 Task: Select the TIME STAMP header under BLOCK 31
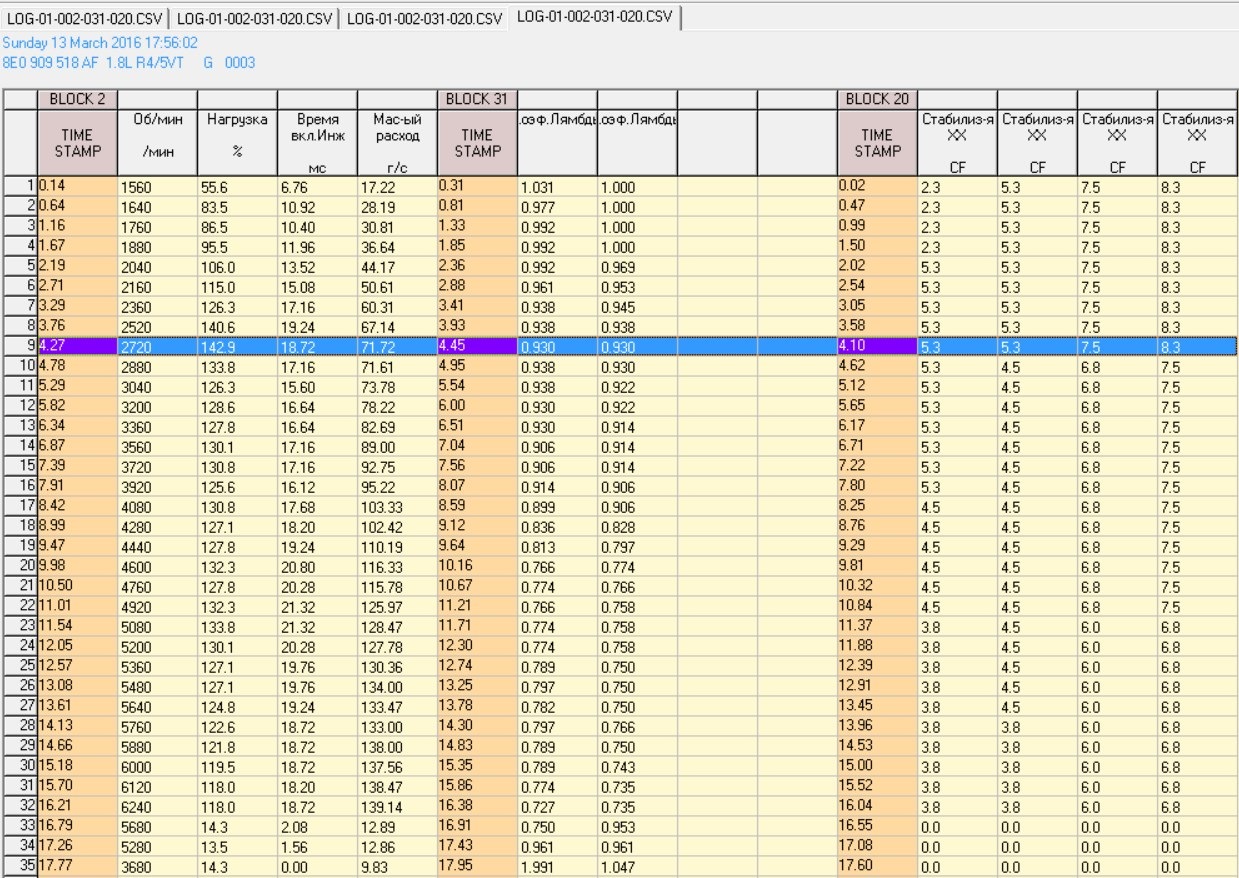(x=477, y=143)
